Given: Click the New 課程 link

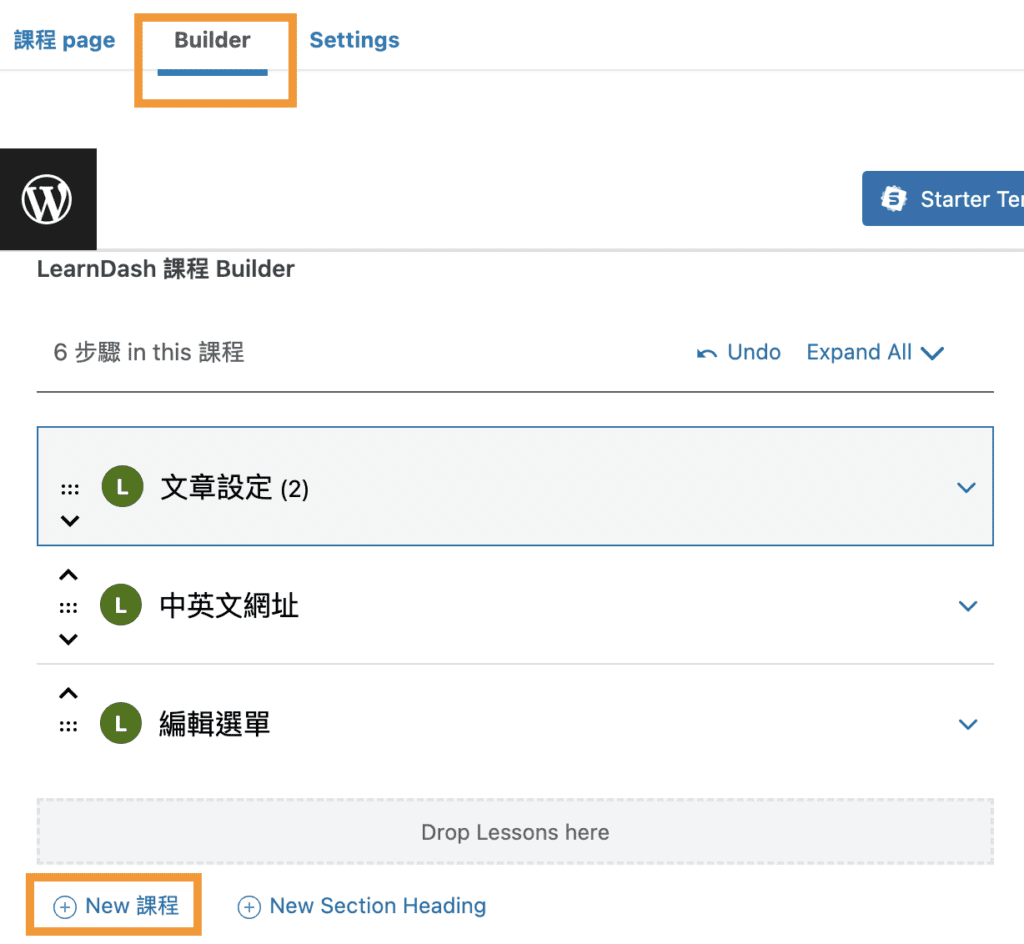Looking at the screenshot, I should click(x=113, y=904).
